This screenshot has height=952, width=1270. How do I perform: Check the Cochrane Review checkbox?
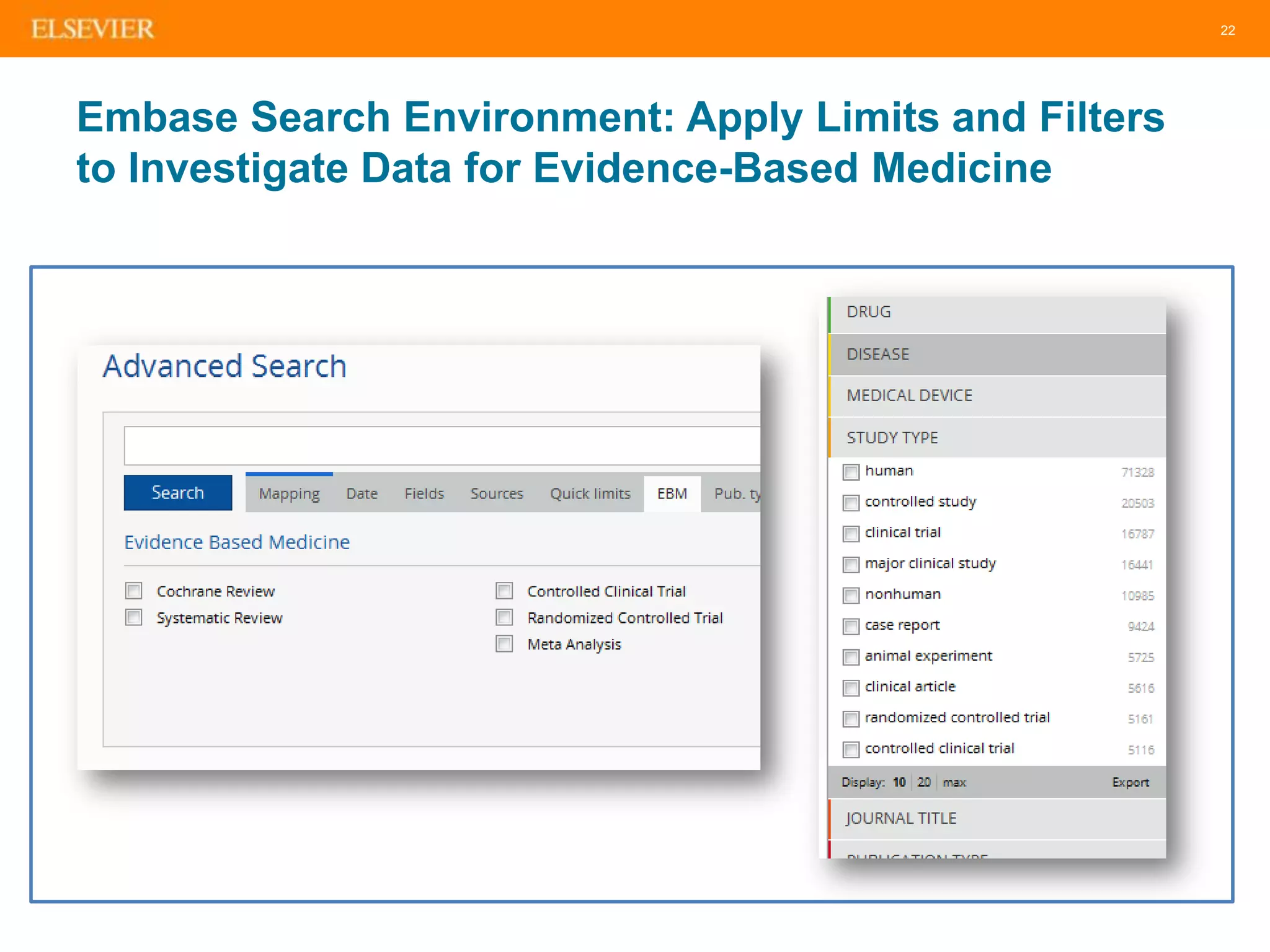click(x=134, y=591)
